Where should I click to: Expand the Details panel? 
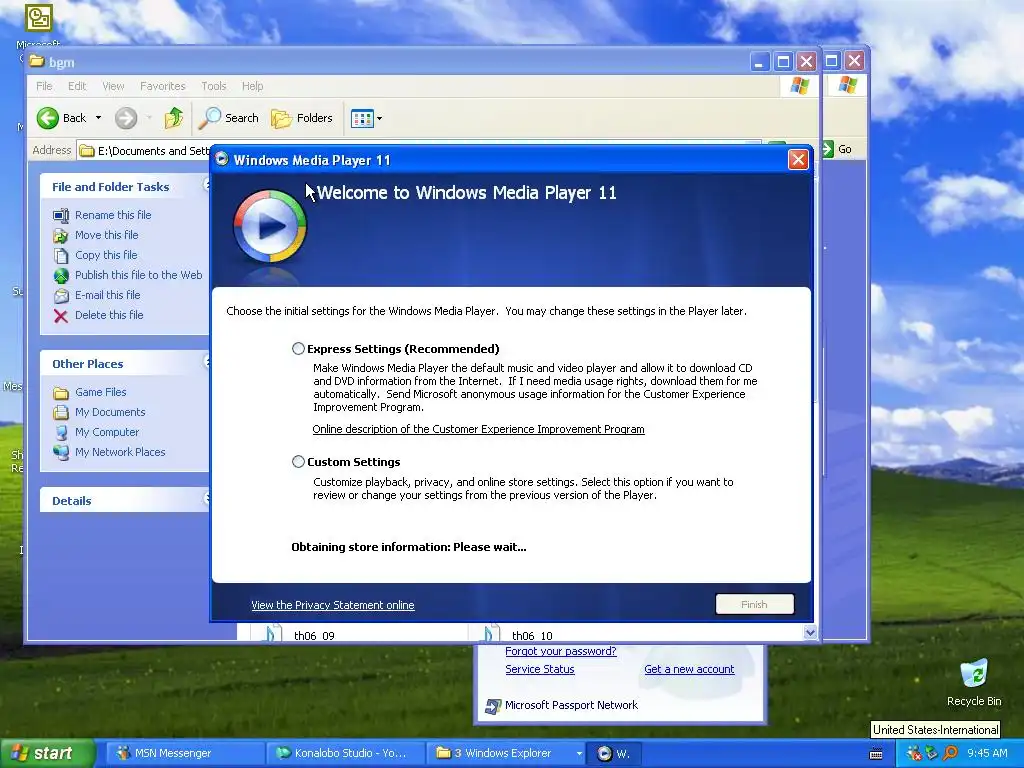coord(206,498)
